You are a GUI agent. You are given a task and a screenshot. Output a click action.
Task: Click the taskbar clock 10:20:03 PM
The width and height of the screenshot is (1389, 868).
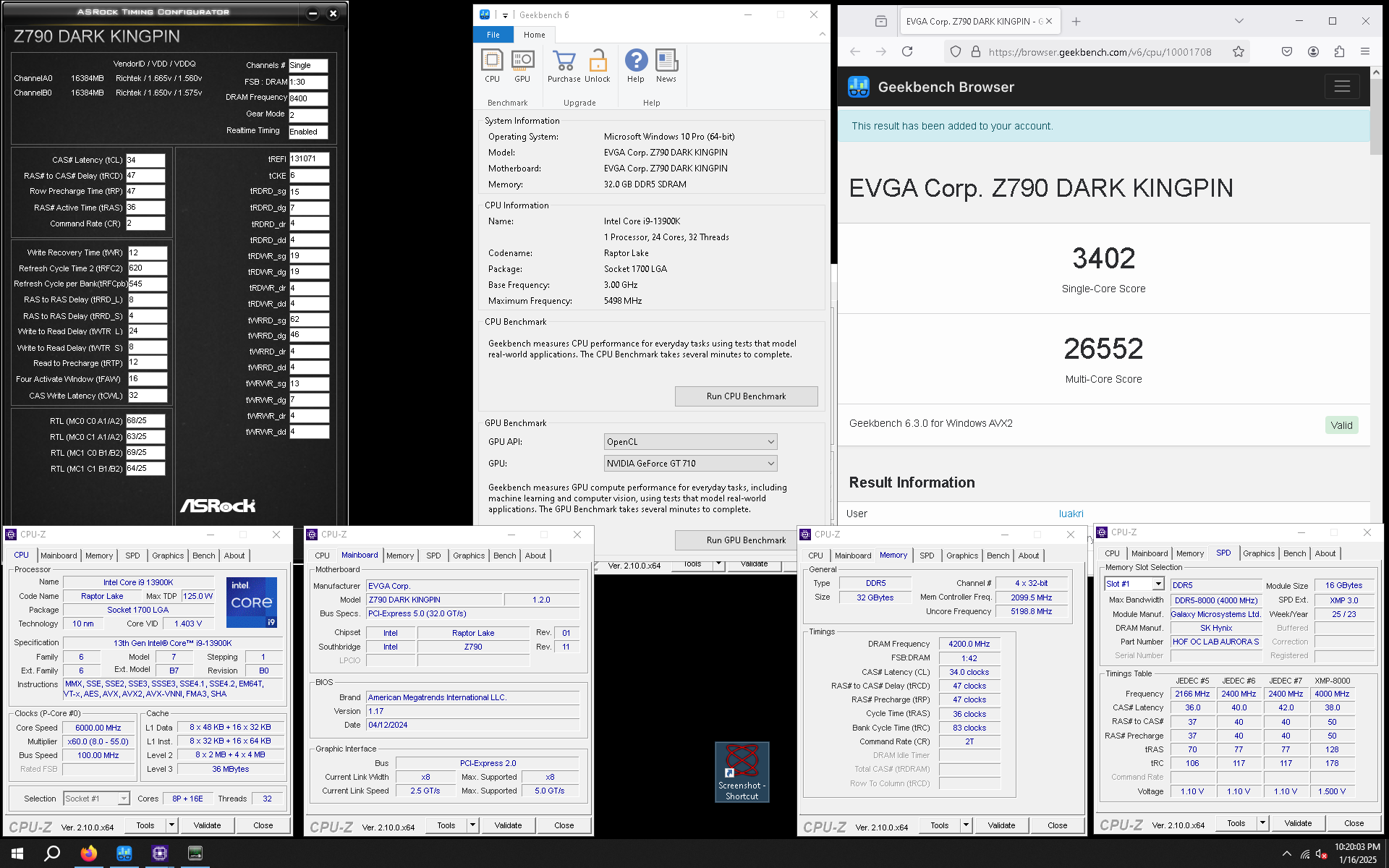click(x=1357, y=846)
